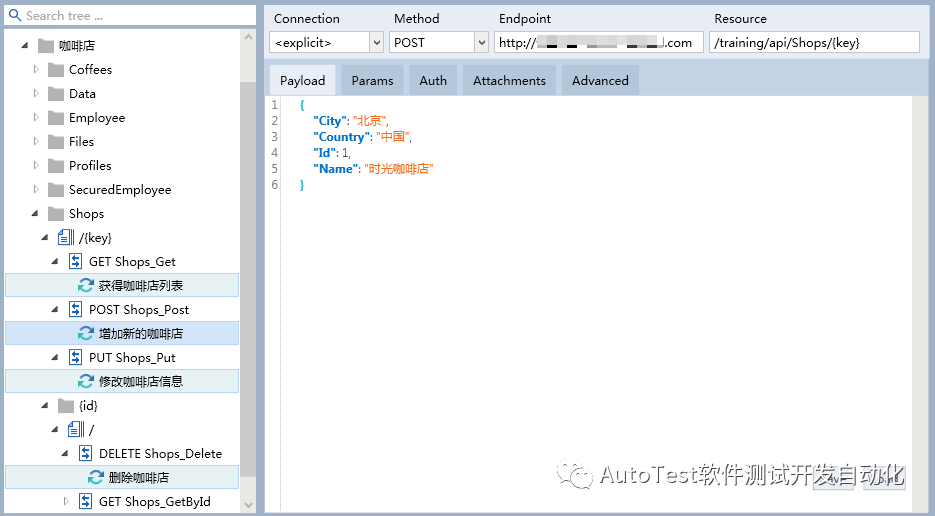The width and height of the screenshot is (935, 516).
Task: Switch to the Auth tab
Action: coord(433,81)
